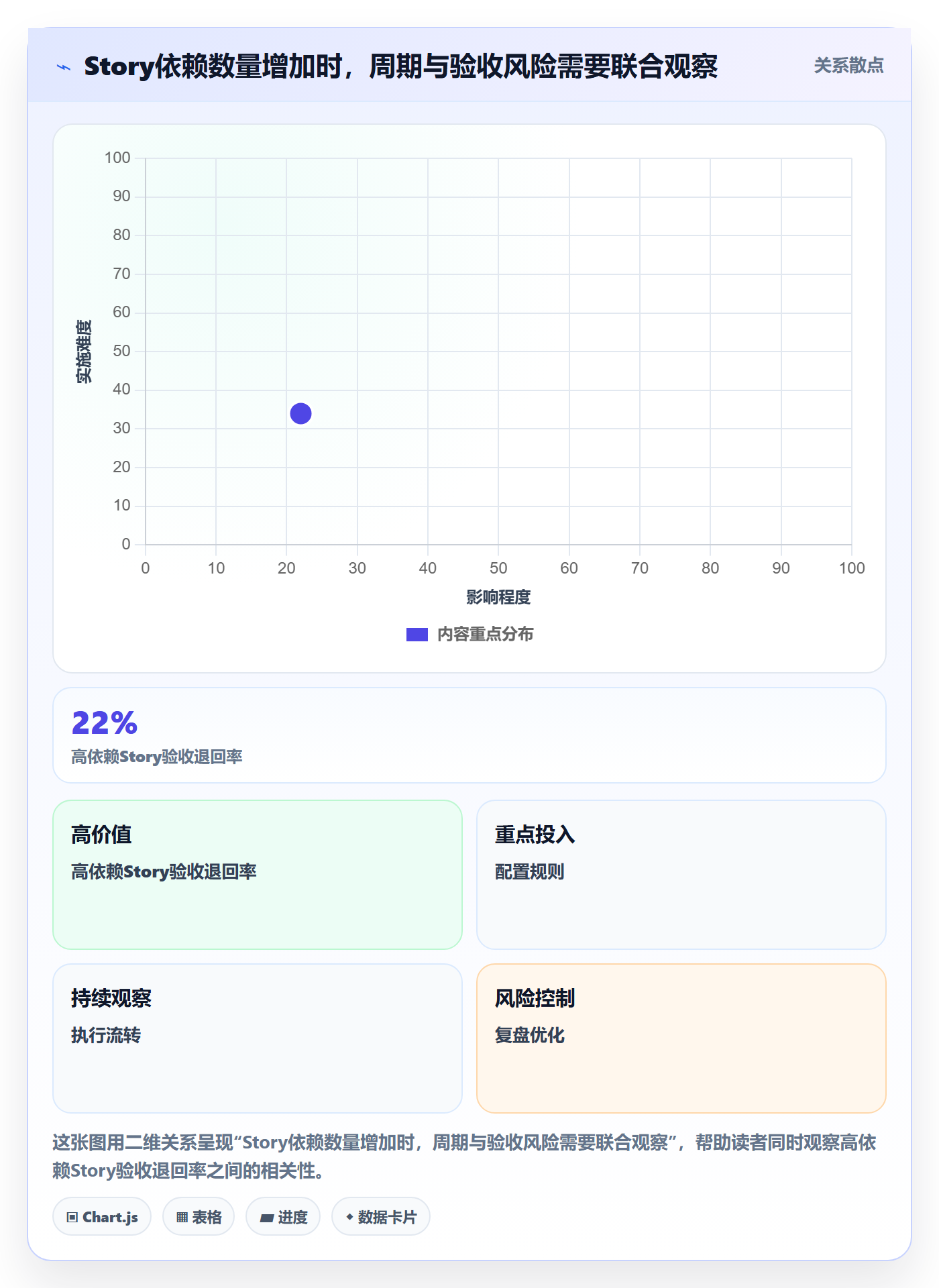Open the 持续观察 quadrant card
The width and height of the screenshot is (939, 1288).
tap(258, 1038)
